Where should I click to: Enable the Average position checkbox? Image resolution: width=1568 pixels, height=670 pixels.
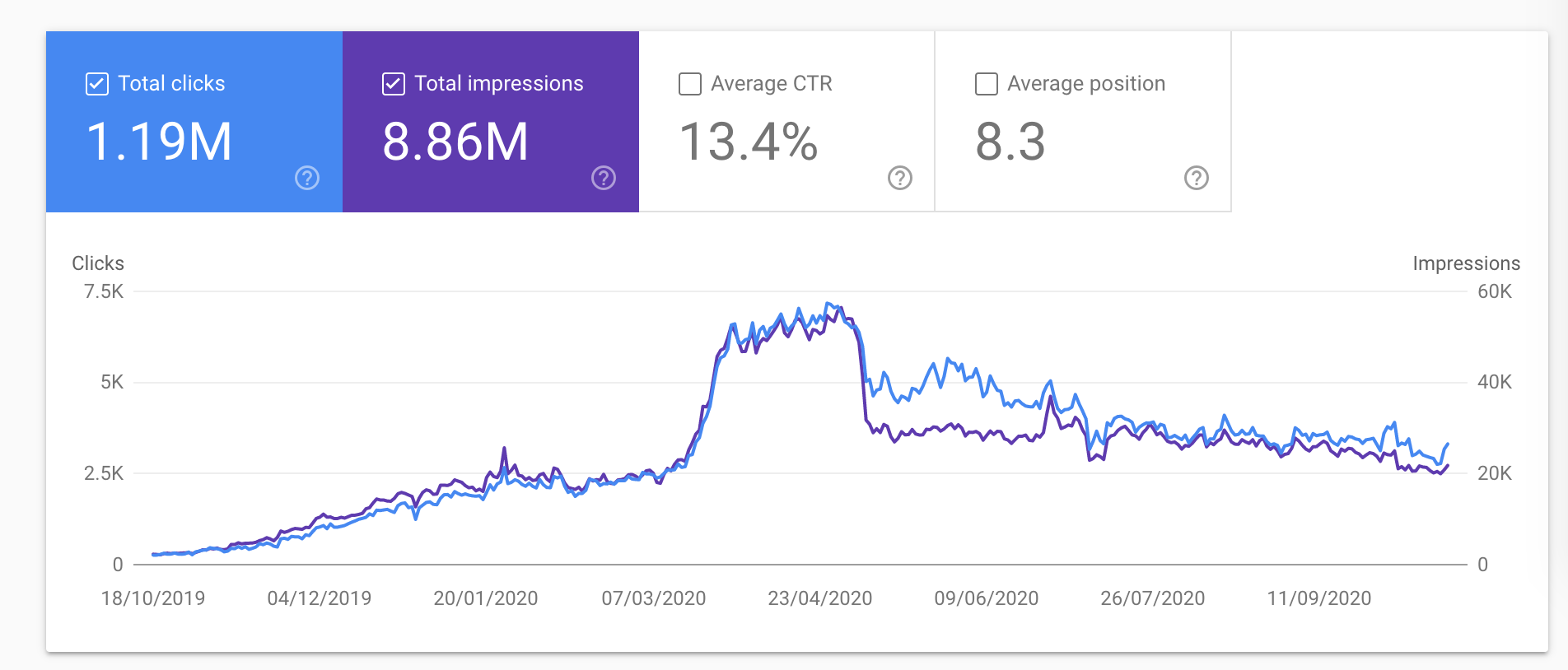987,84
